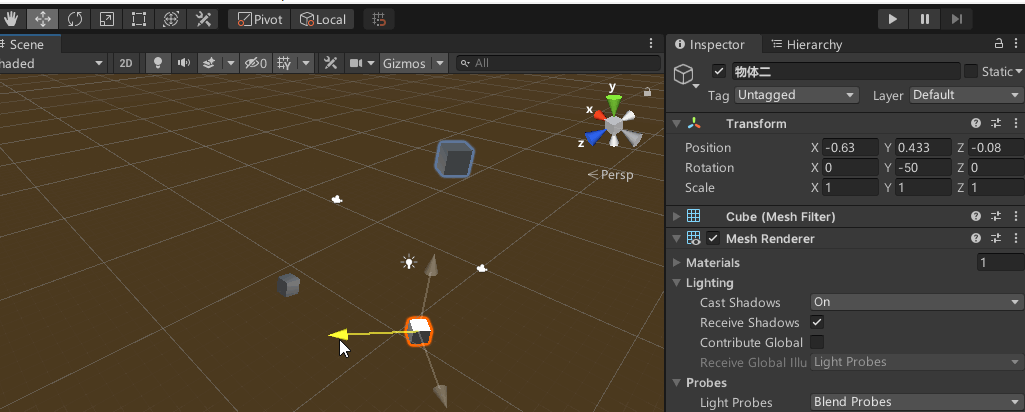Open Cast Shadows dropdown
Screen dimensions: 1025x412
point(916,302)
